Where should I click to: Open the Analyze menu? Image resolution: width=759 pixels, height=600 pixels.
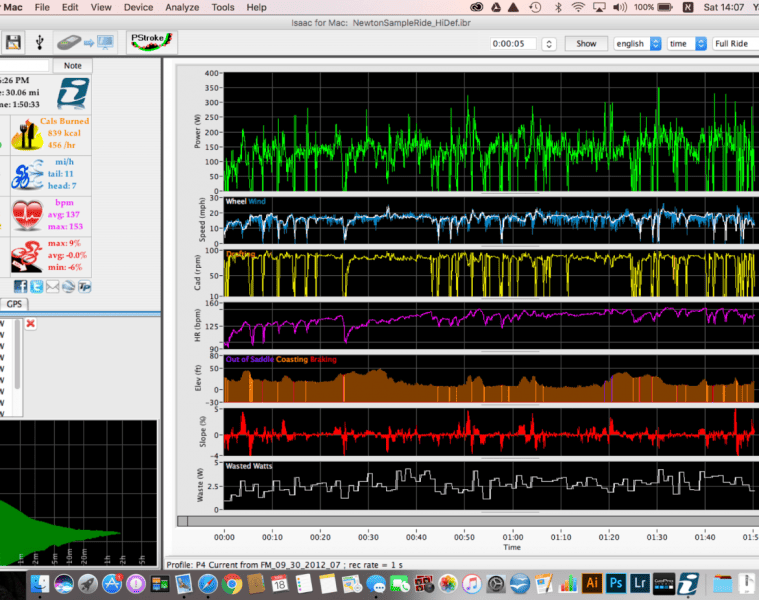(181, 7)
